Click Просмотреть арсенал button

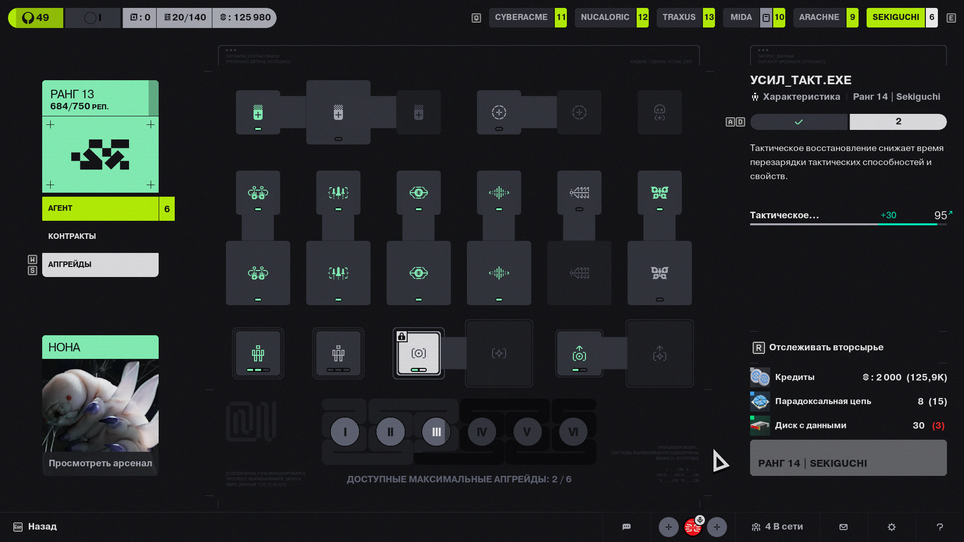[100, 463]
